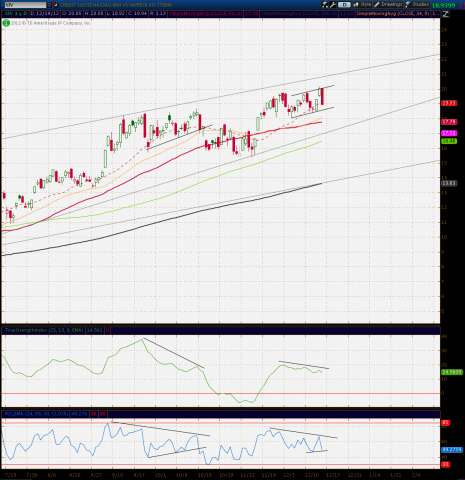The height and width of the screenshot is (480, 465).
Task: Click the expand chart icon at header right
Action: pos(445,14)
